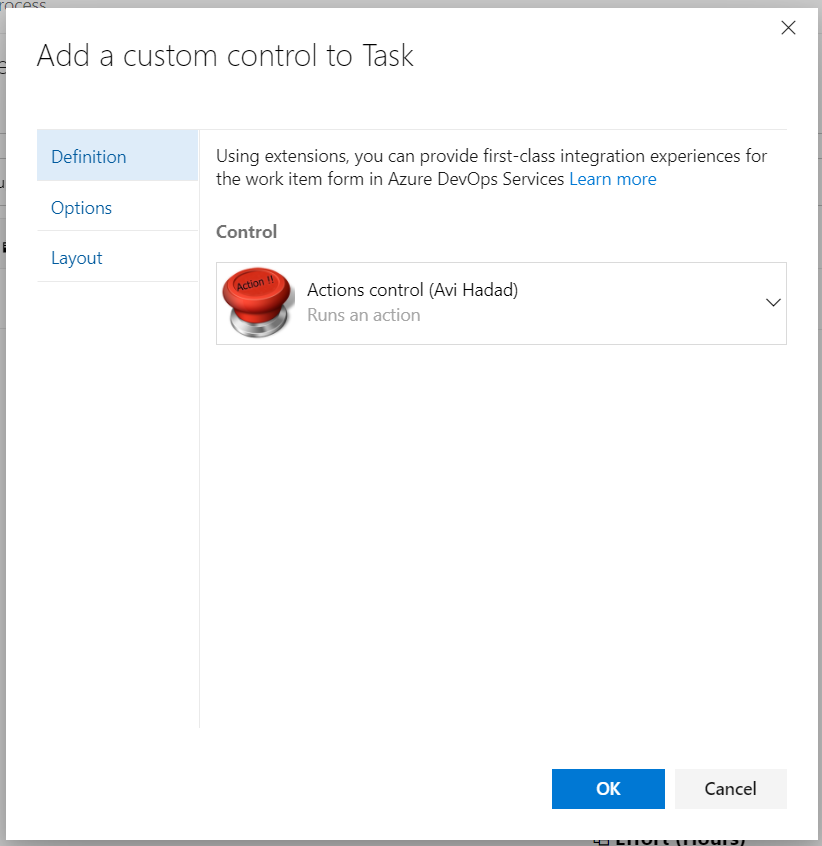Click the 'Runs an action' subtitle
Screen dimensions: 822x846
tap(363, 315)
